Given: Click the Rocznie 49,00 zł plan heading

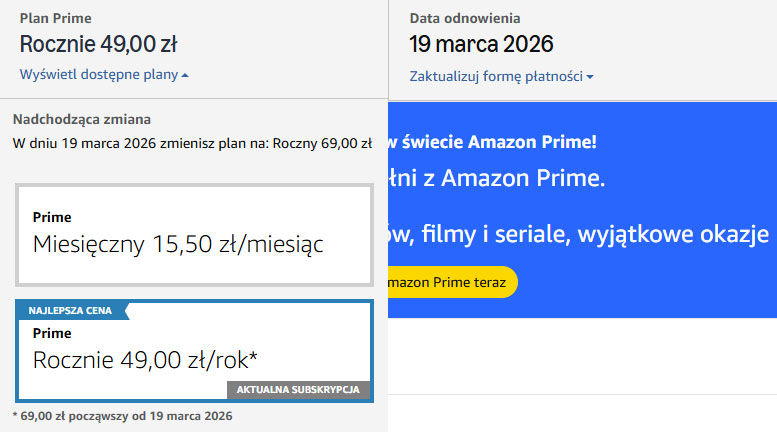Looking at the screenshot, I should pos(99,44).
